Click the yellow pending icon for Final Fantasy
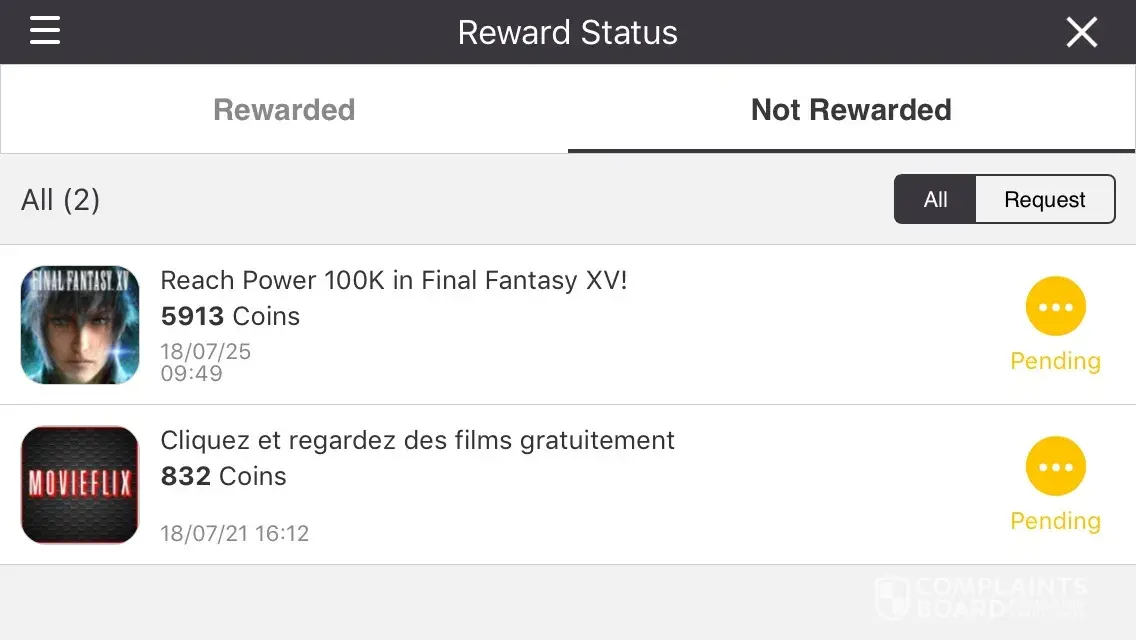The width and height of the screenshot is (1136, 640). (x=1055, y=307)
